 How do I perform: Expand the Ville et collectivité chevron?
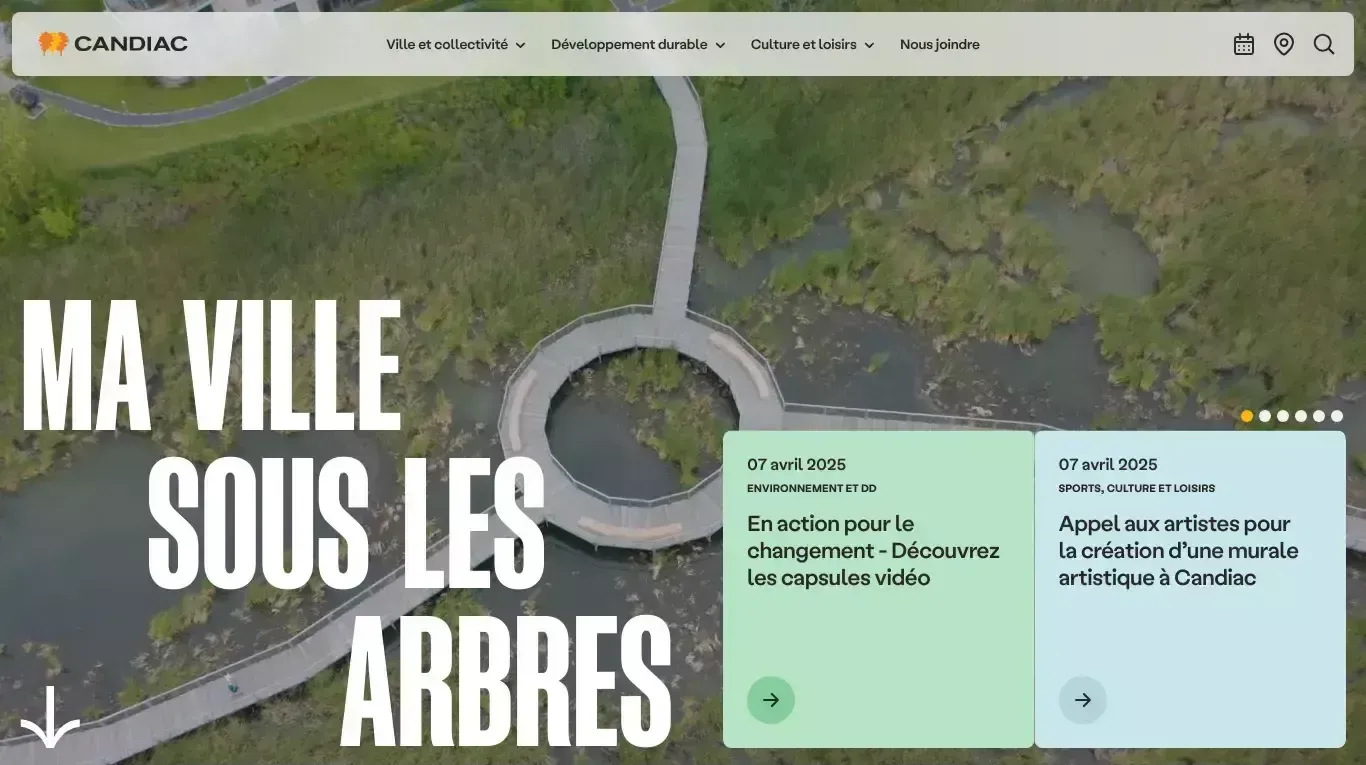tap(520, 45)
